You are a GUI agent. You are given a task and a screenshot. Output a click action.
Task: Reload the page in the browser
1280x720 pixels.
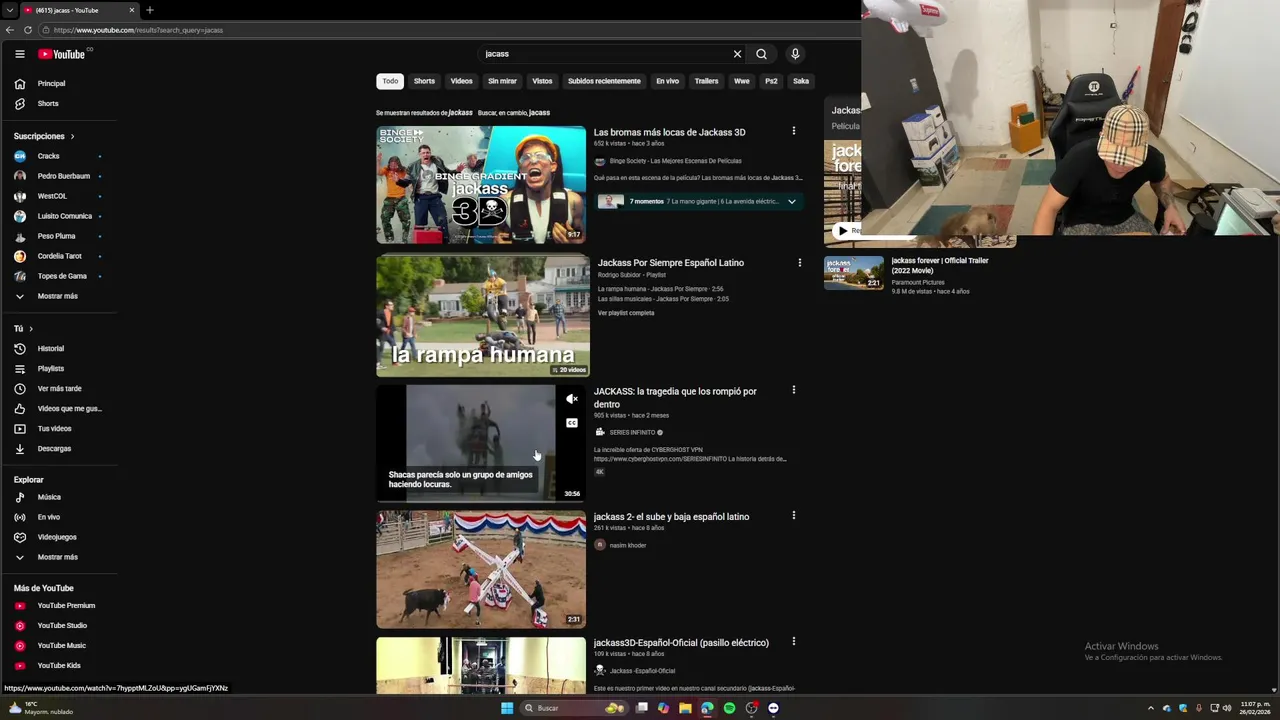point(28,30)
